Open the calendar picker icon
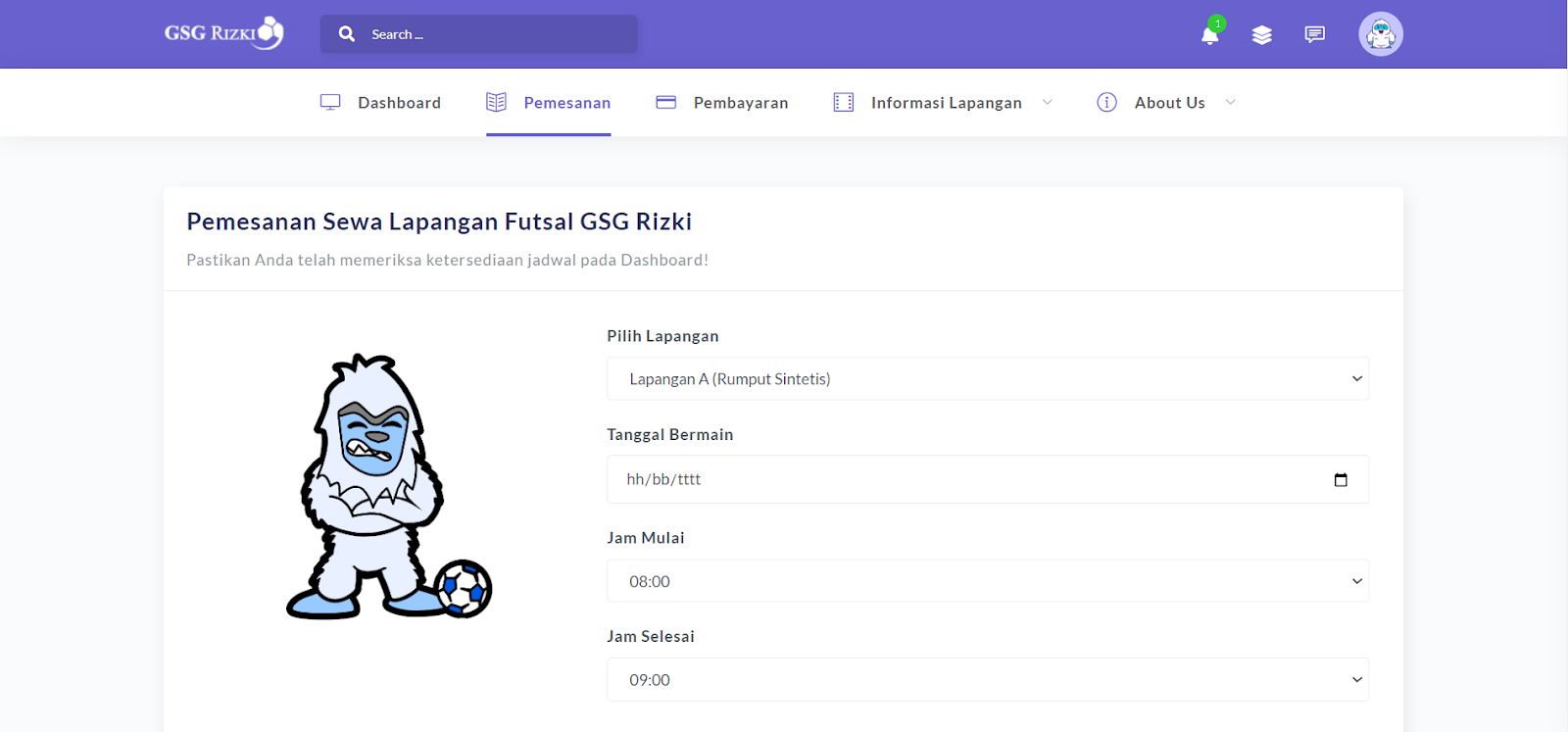The height and width of the screenshot is (732, 1568). (x=1341, y=479)
